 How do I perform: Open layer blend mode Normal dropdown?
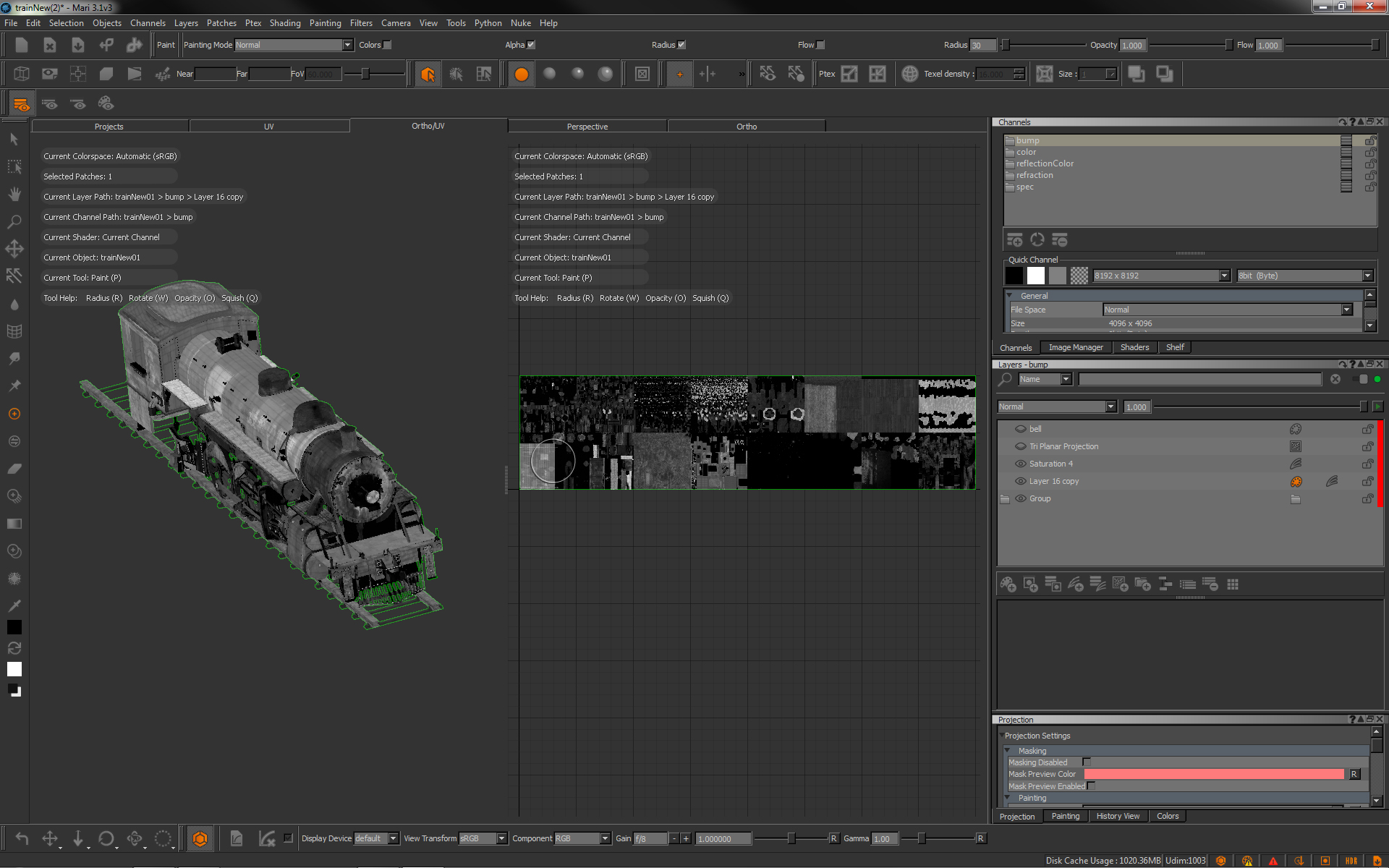[1057, 407]
